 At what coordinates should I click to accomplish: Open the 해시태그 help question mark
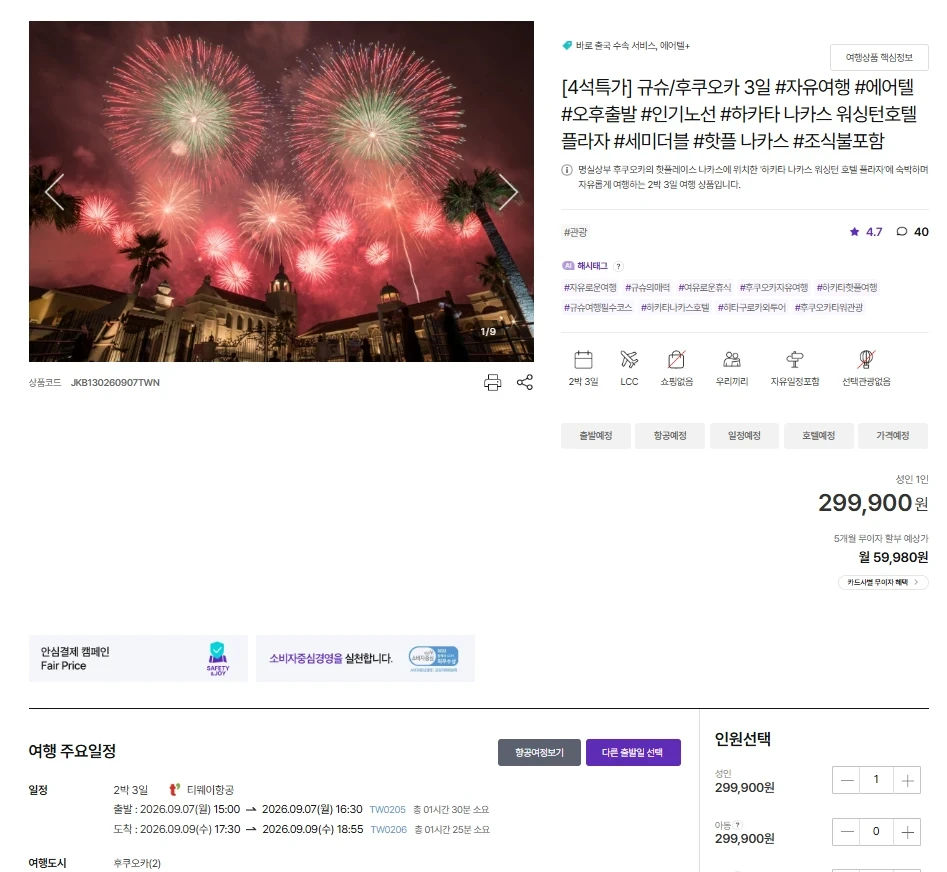[618, 266]
